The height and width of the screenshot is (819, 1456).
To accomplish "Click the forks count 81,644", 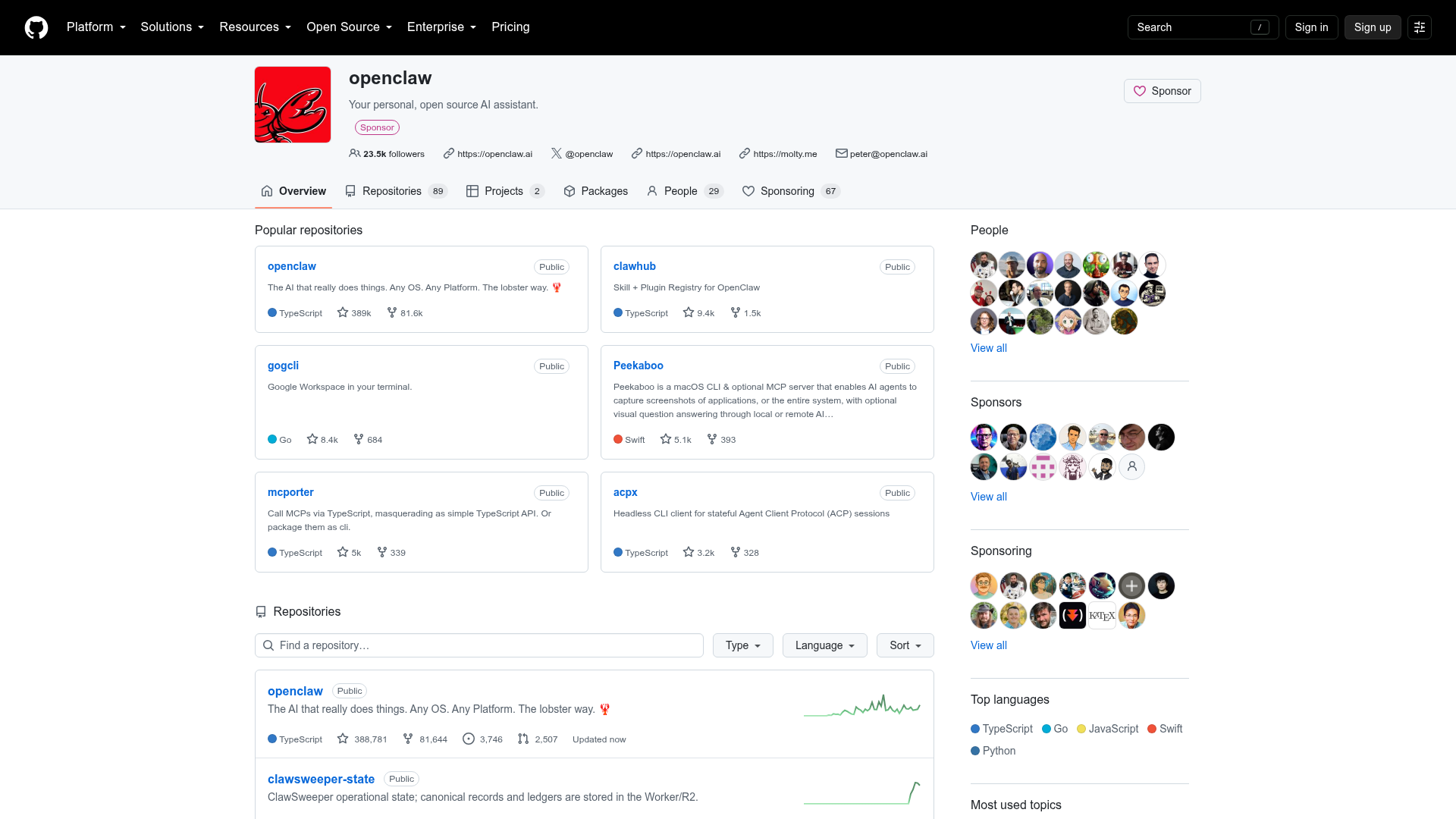I will point(425,739).
